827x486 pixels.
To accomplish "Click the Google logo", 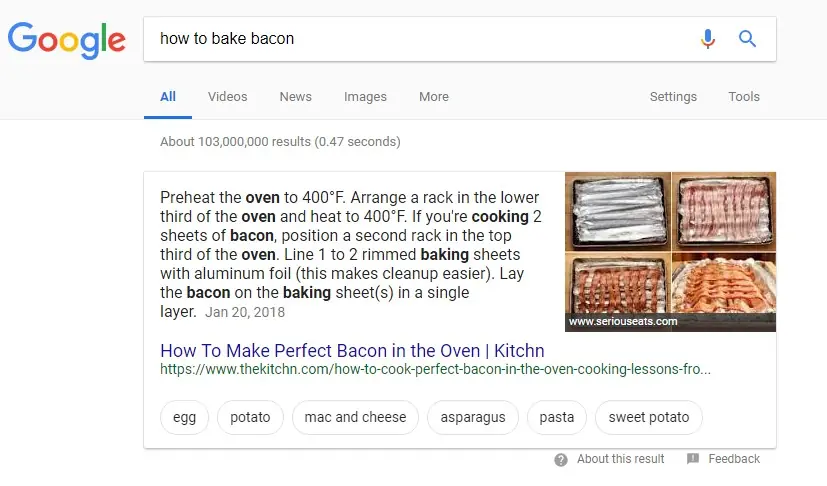I will tap(66, 40).
